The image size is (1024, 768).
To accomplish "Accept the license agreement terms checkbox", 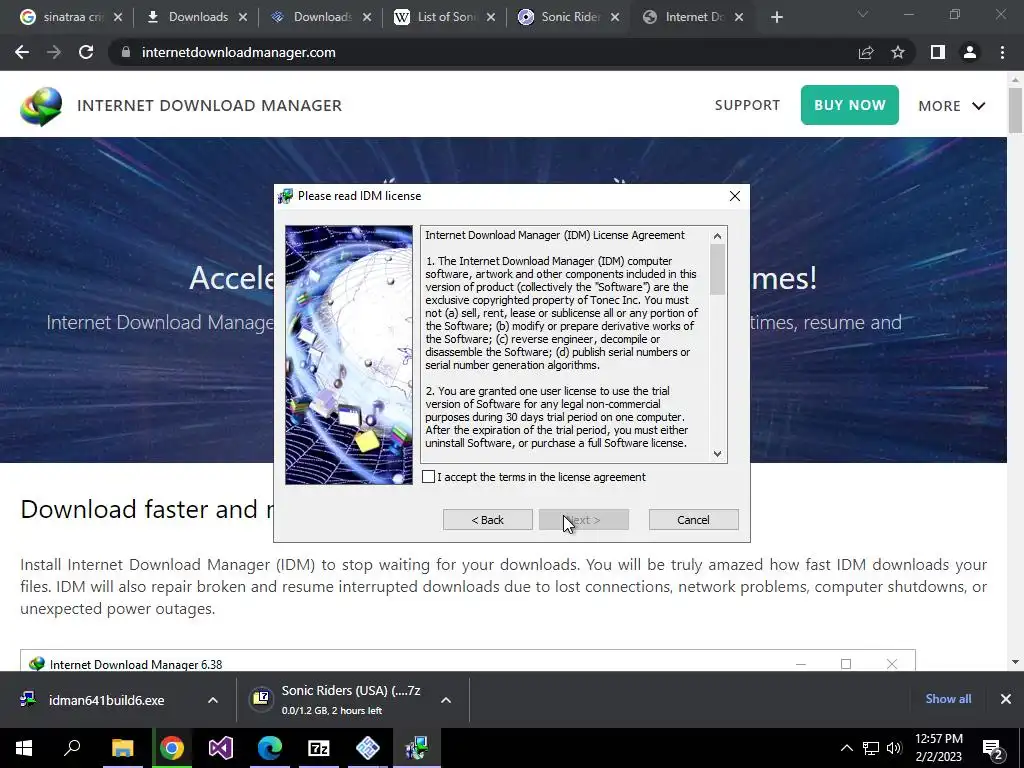I will [428, 477].
